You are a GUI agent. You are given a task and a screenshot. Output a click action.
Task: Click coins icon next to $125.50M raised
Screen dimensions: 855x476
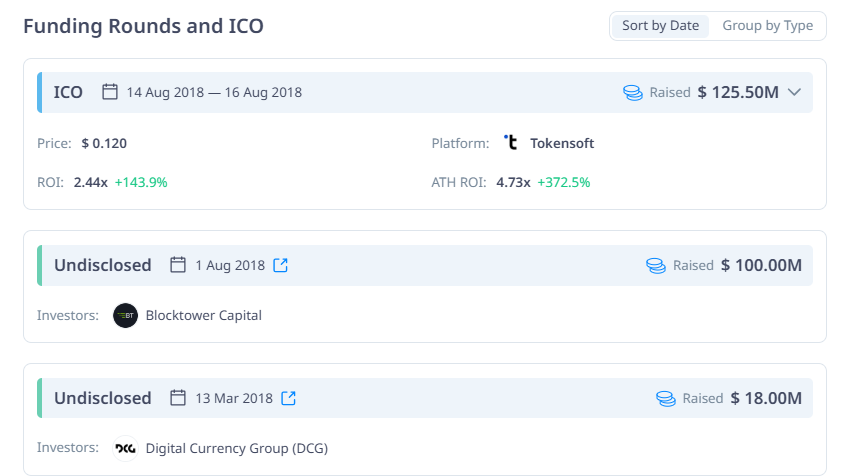tap(633, 92)
